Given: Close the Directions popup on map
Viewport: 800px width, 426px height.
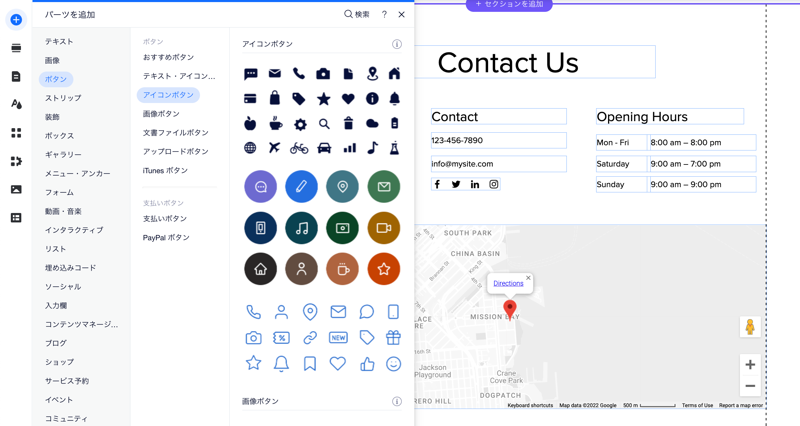Looking at the screenshot, I should (528, 278).
